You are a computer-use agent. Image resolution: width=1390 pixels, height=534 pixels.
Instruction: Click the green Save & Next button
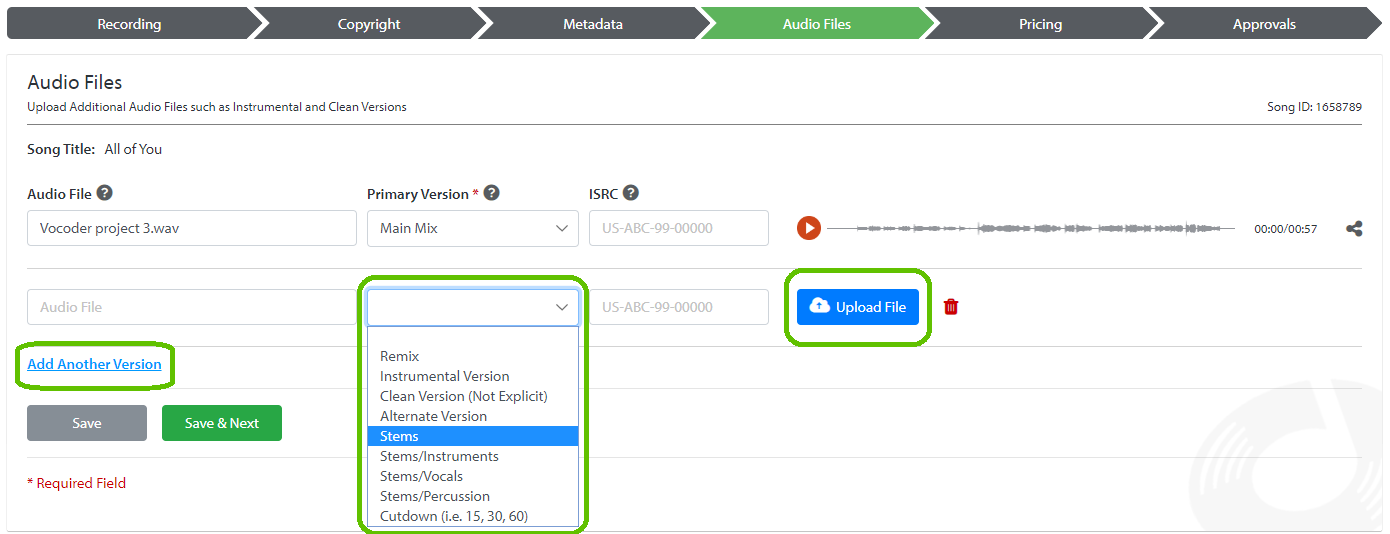(222, 423)
